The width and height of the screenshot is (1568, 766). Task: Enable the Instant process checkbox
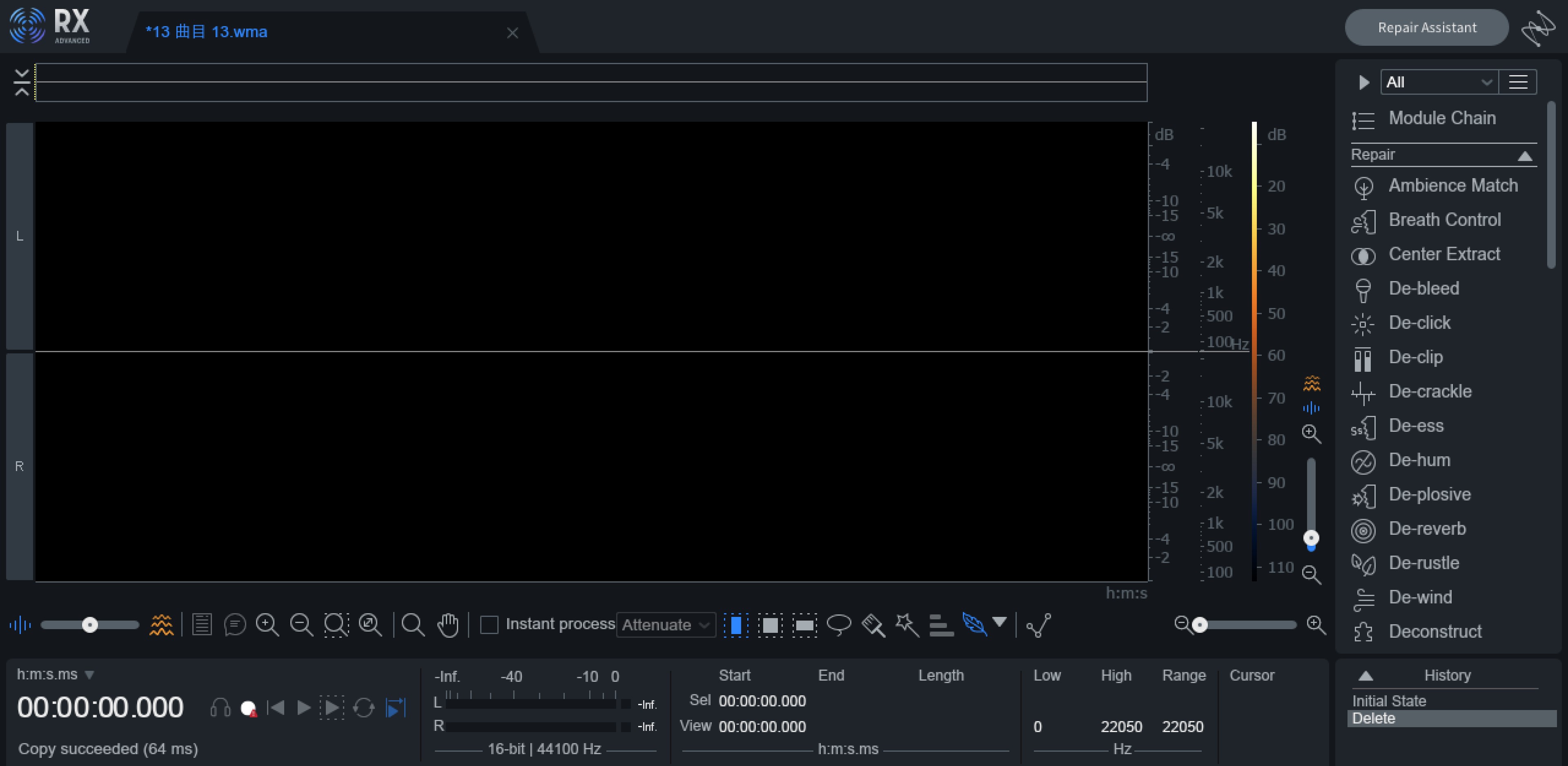pyautogui.click(x=489, y=625)
